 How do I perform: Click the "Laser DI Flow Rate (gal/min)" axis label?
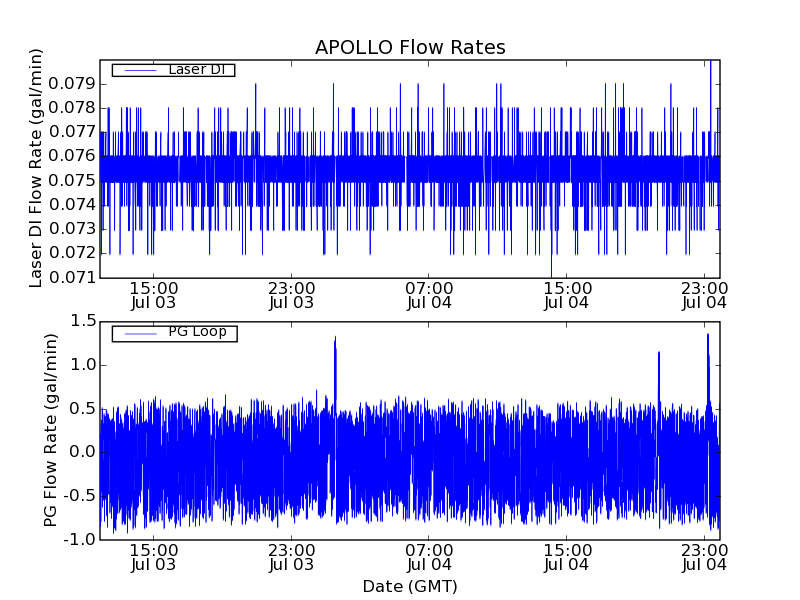click(x=35, y=168)
